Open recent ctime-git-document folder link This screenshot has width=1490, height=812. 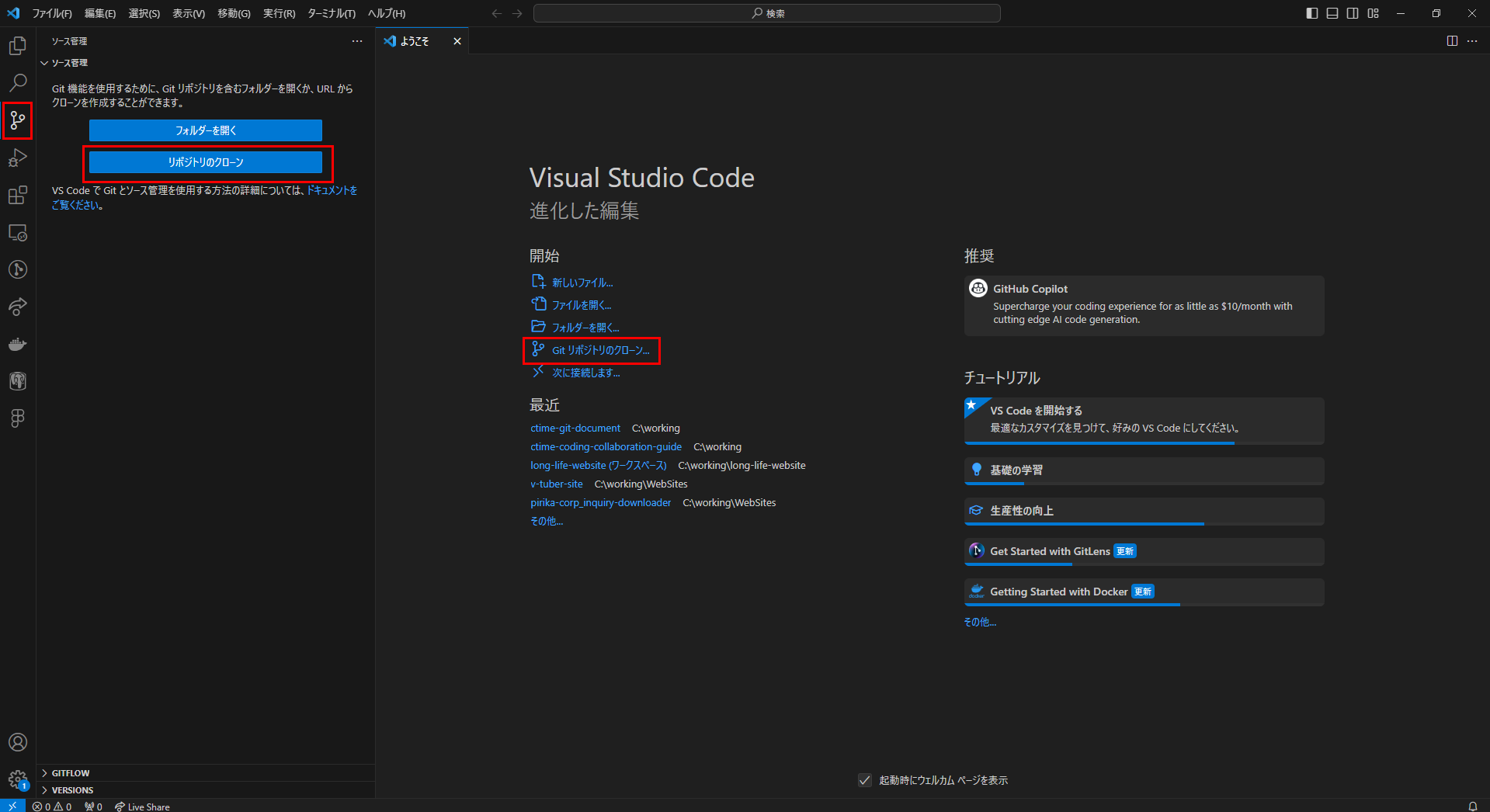[x=575, y=428]
